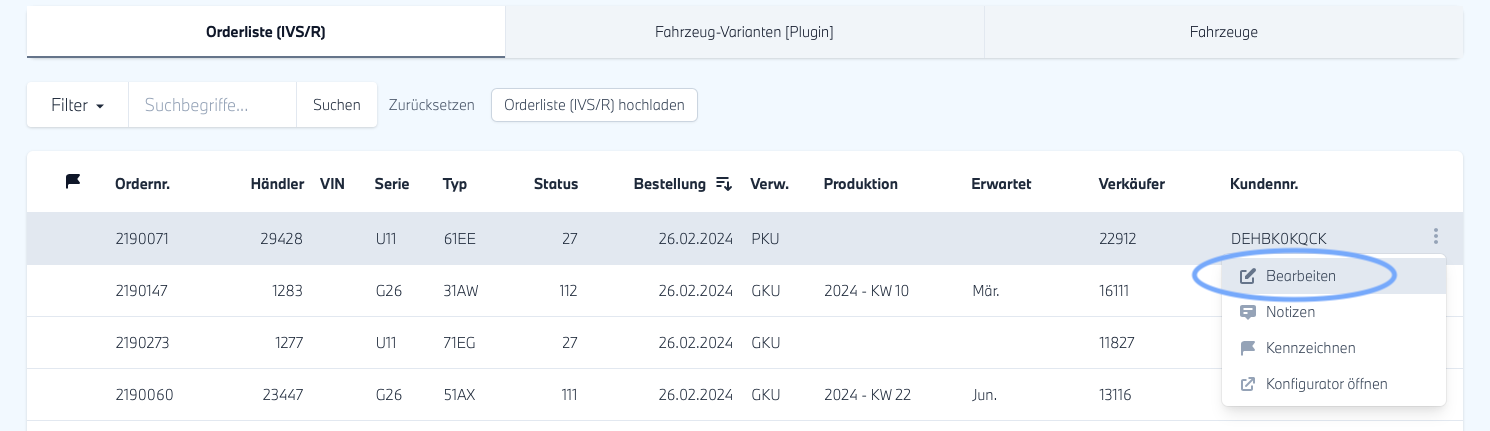Click the speech bubble icon beside Notizen

click(1247, 312)
